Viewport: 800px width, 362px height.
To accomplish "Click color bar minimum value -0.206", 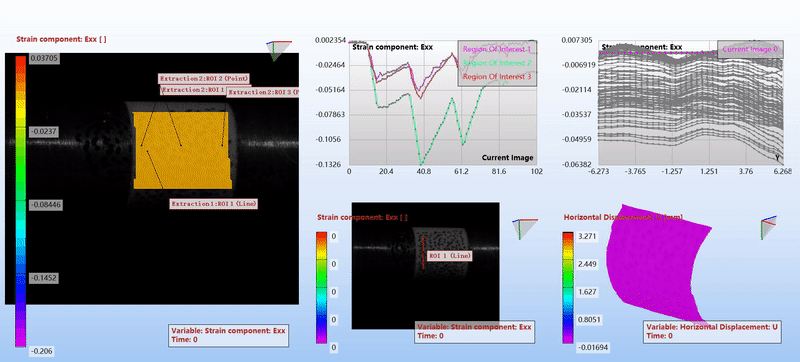I will pos(41,351).
